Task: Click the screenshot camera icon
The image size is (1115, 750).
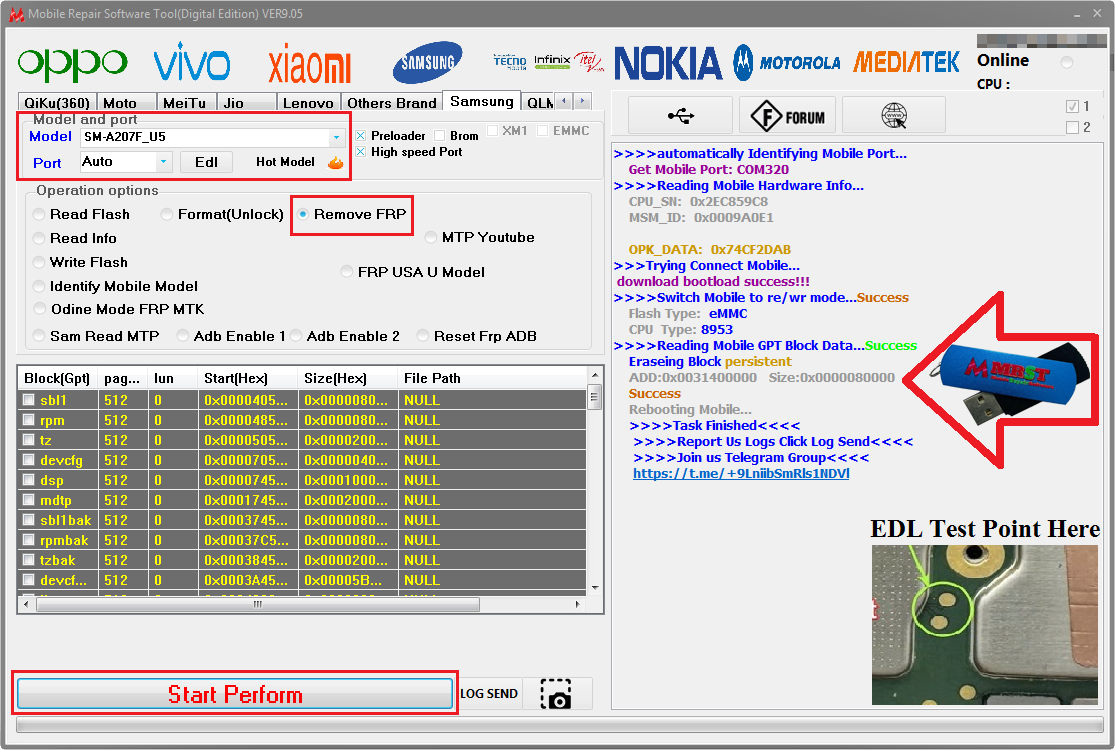Action: (x=556, y=694)
